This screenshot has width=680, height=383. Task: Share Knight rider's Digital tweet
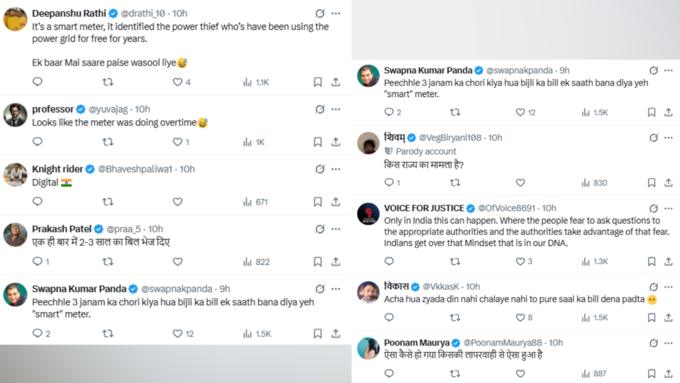(x=336, y=202)
